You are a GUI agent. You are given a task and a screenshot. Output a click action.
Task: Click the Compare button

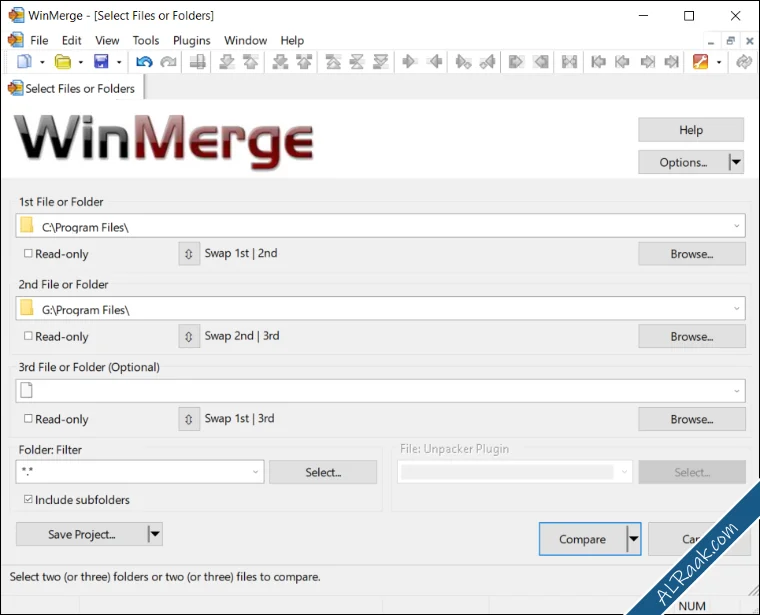coord(582,539)
